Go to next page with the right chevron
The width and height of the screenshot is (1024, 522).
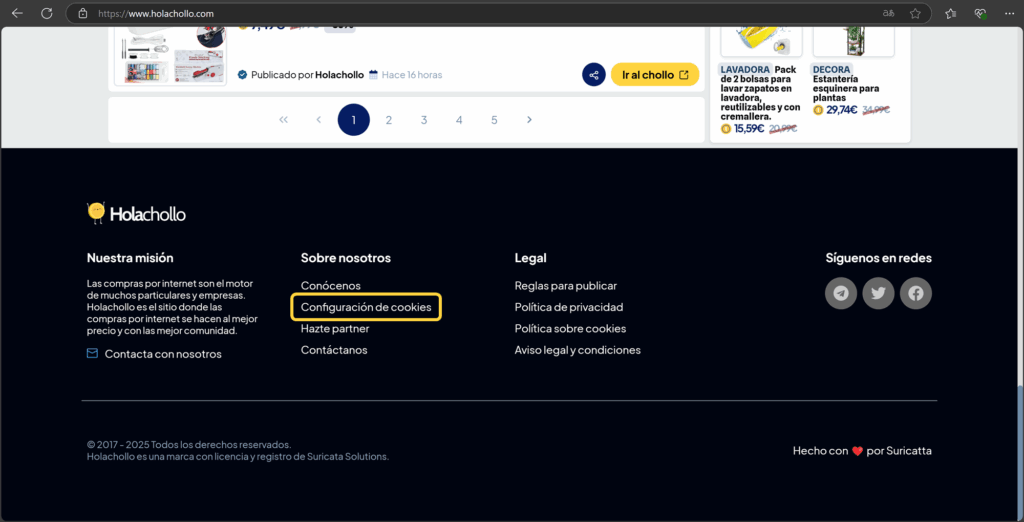tap(529, 120)
